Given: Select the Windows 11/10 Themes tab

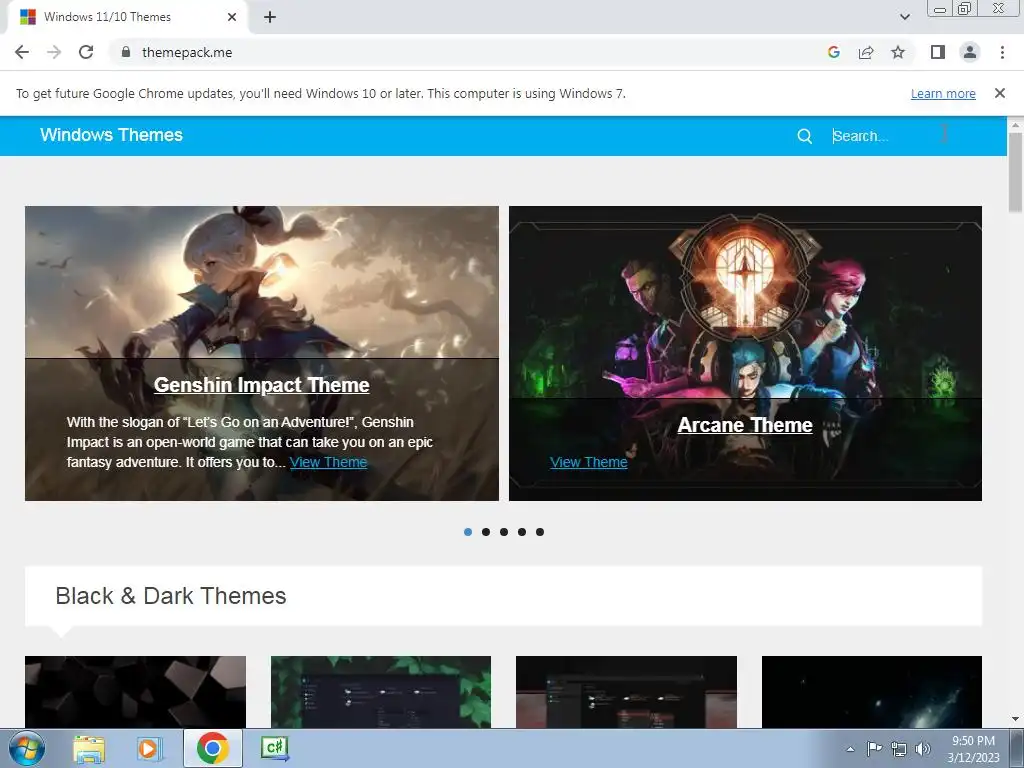Looking at the screenshot, I should click(124, 17).
